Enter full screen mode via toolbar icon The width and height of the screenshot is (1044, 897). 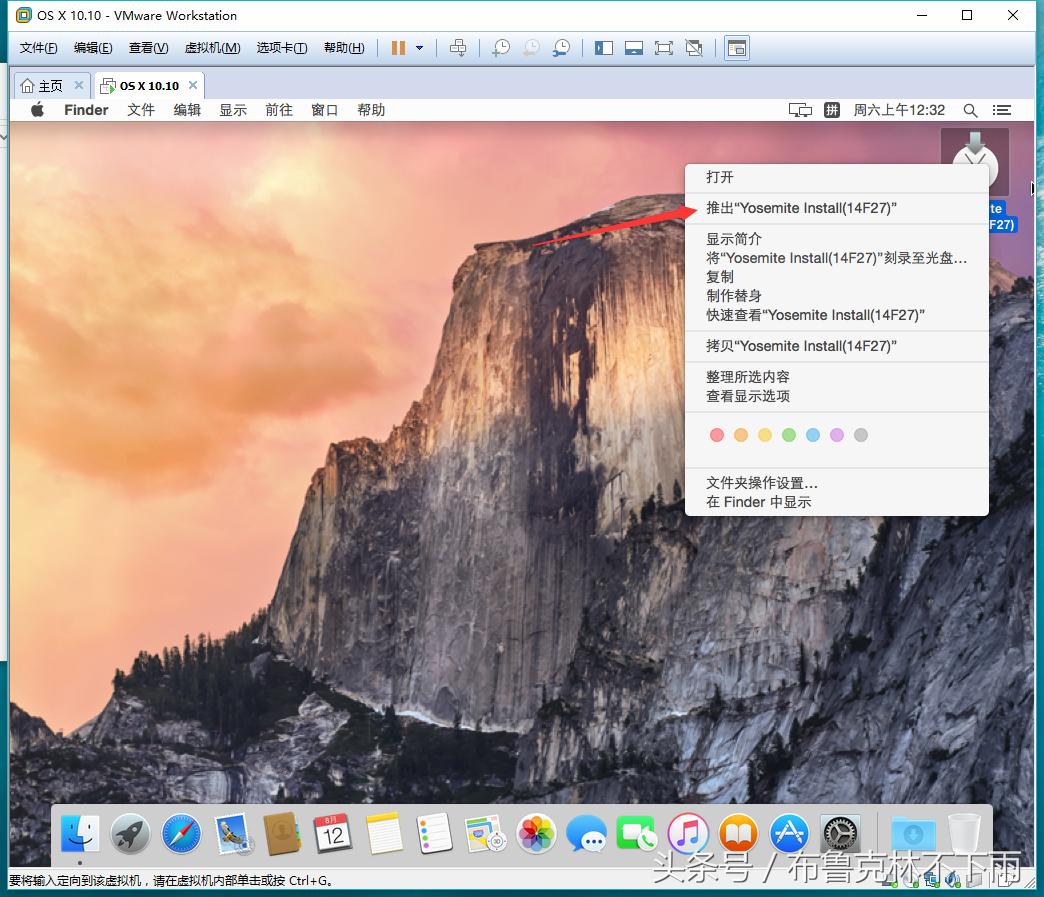point(664,47)
